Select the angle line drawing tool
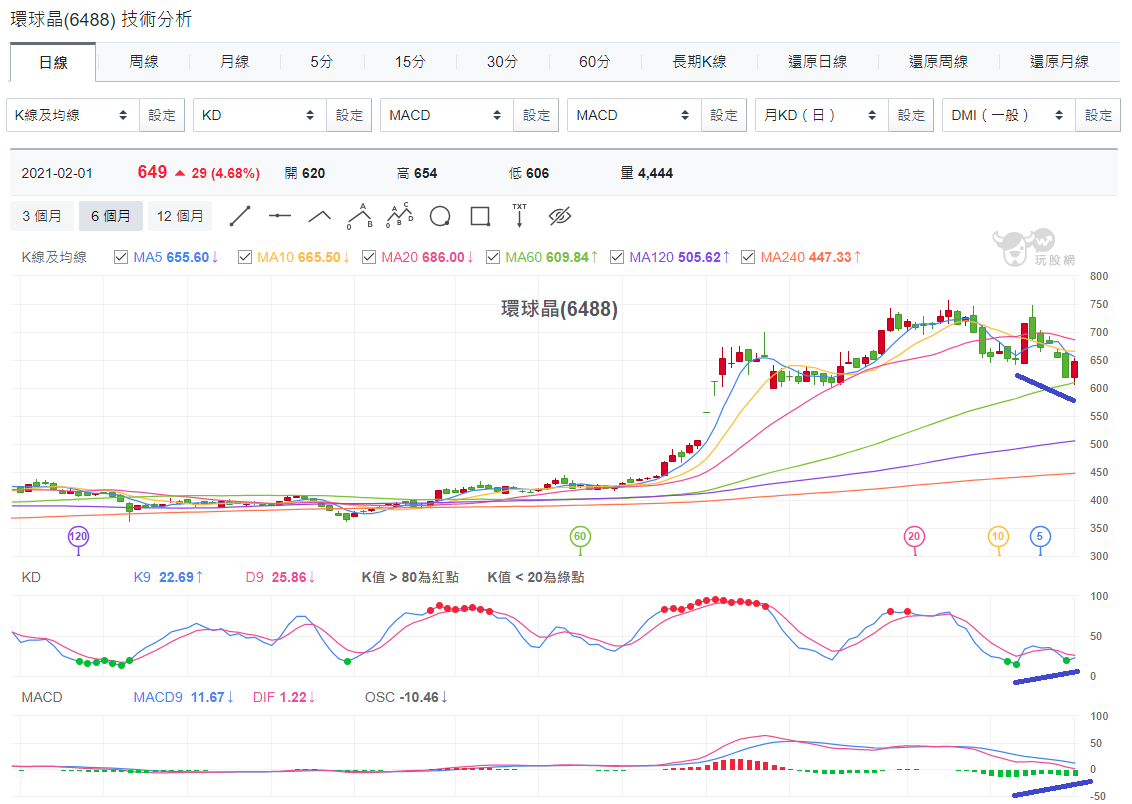The width and height of the screenshot is (1132, 804). (320, 216)
